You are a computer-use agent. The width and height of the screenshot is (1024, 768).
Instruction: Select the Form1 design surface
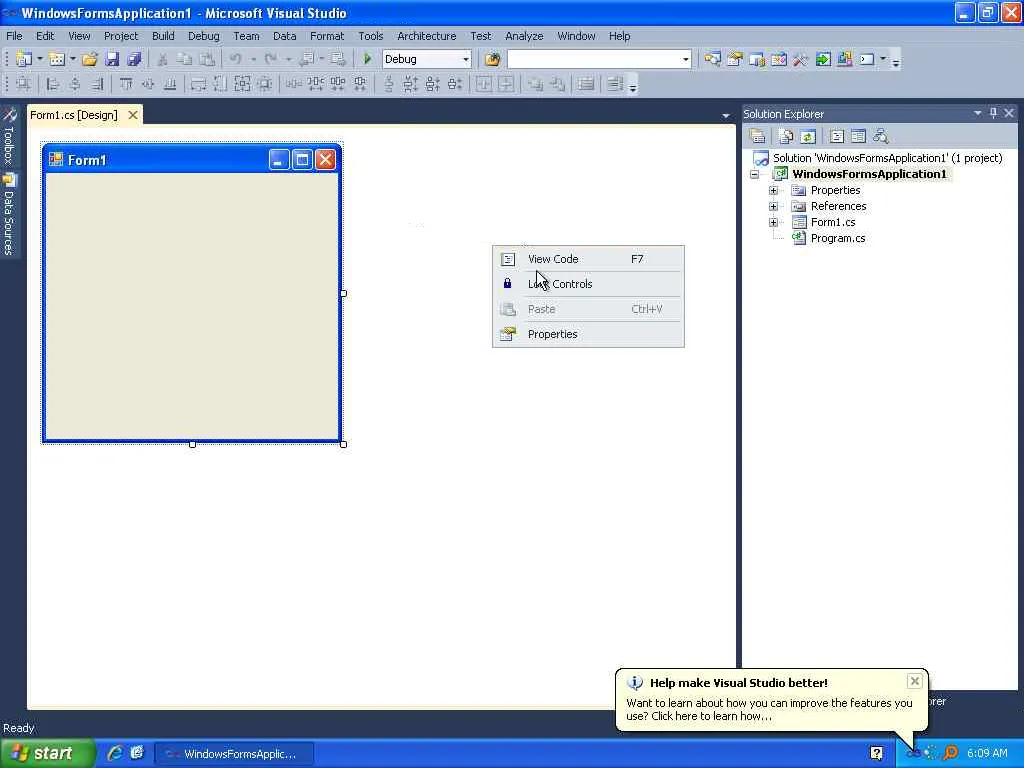tap(192, 306)
